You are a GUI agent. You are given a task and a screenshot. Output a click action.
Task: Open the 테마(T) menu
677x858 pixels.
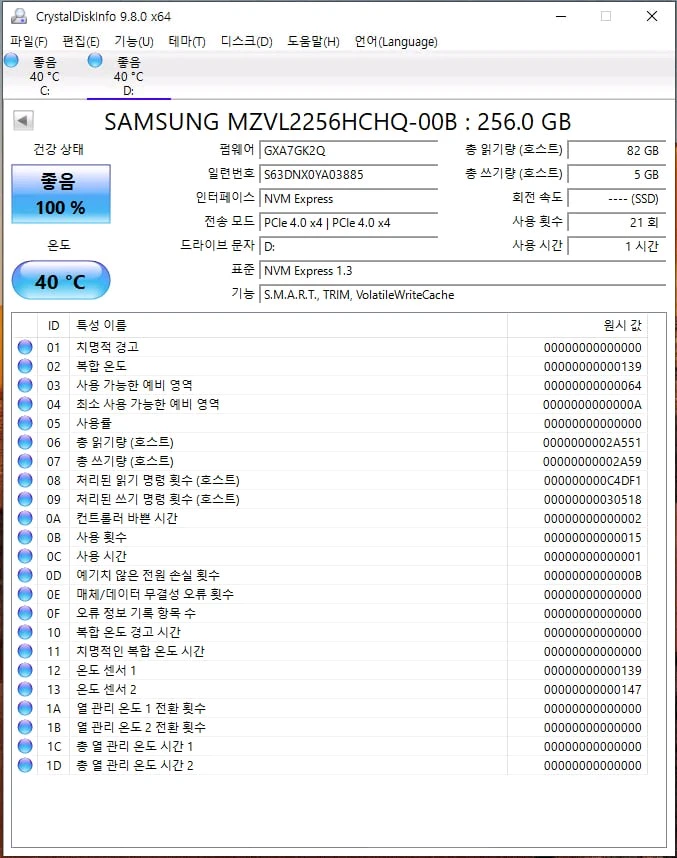point(187,42)
